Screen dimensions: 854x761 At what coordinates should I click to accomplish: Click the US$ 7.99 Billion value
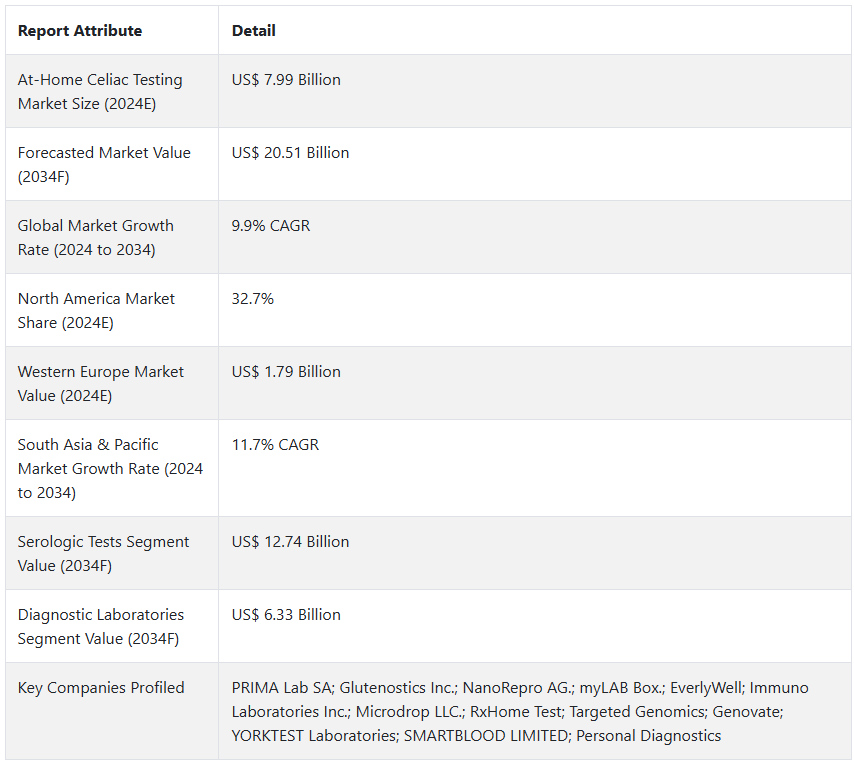[286, 80]
